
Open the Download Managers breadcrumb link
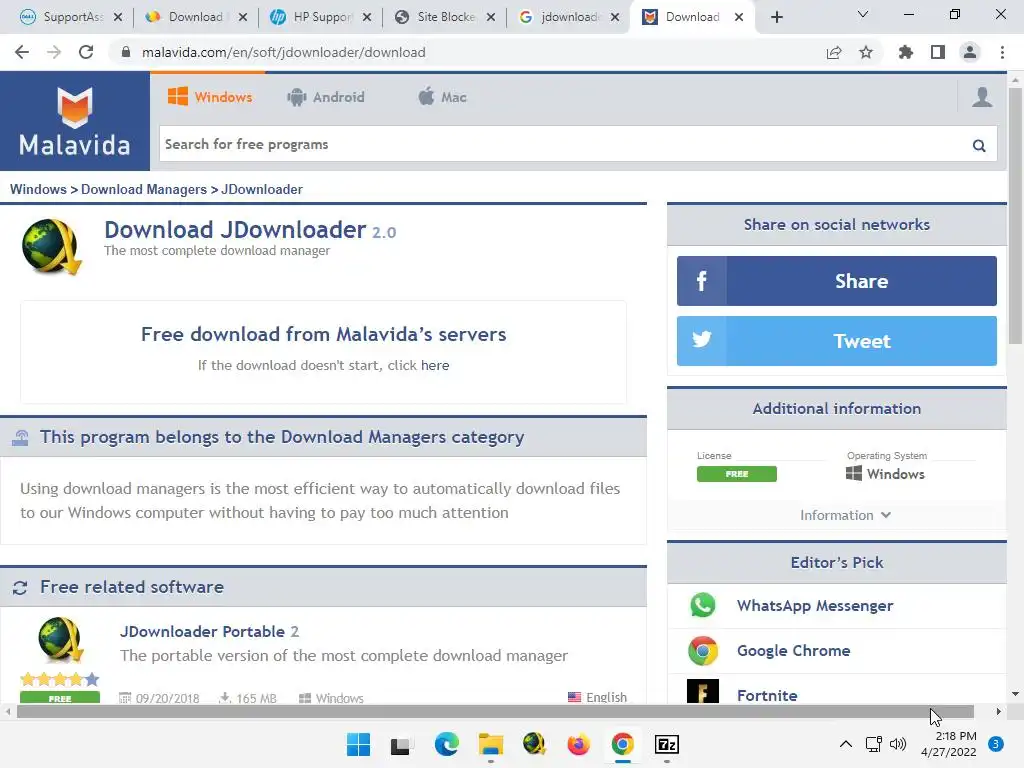tap(144, 189)
